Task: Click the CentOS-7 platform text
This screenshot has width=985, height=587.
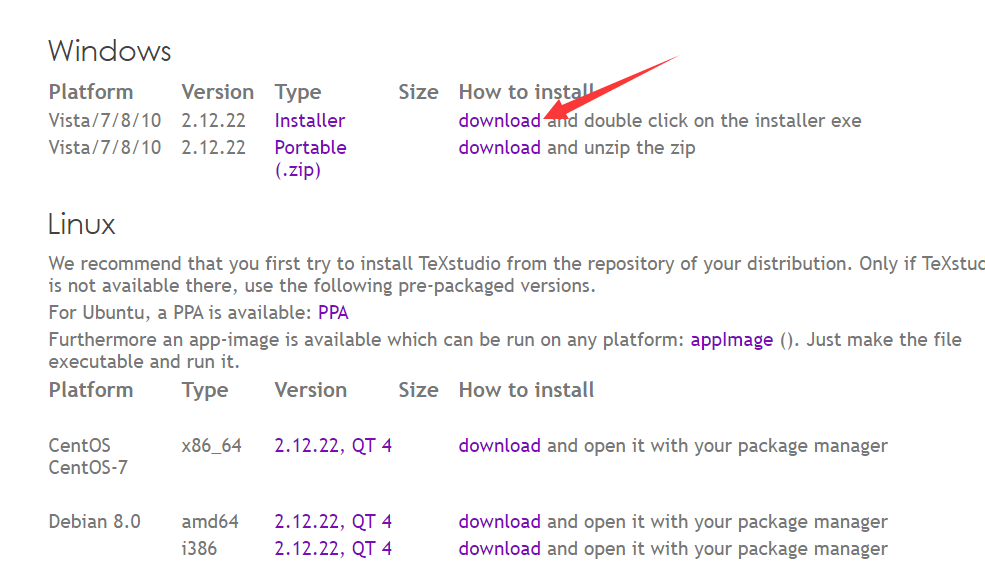Action: [88, 468]
